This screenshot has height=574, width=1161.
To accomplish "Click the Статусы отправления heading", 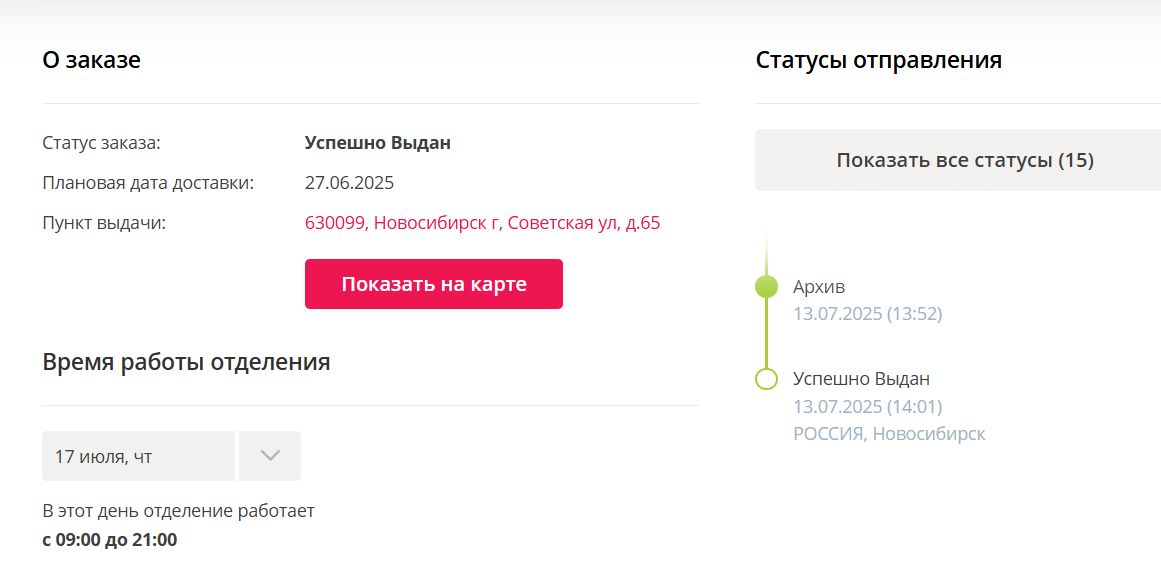I will point(879,60).
